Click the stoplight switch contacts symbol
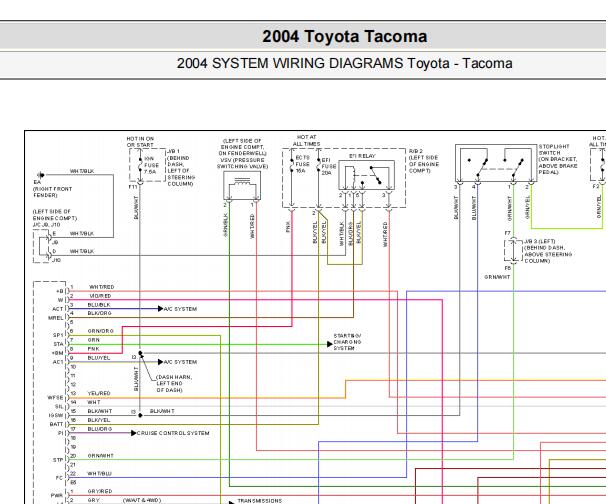The height and width of the screenshot is (504, 606). point(496,163)
